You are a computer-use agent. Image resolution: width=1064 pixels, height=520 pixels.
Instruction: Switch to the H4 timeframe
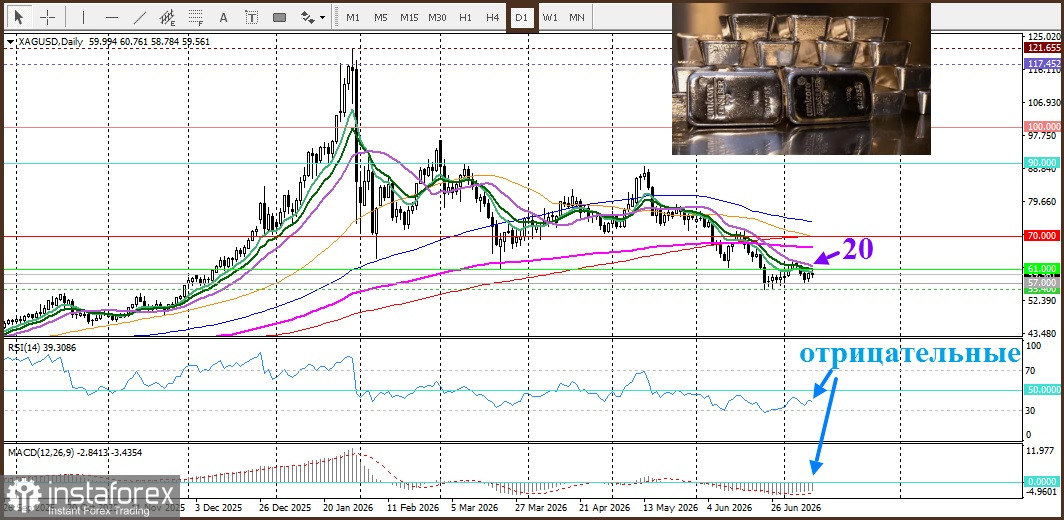click(493, 17)
